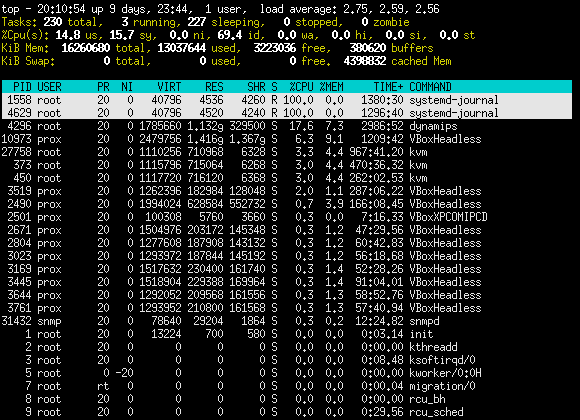Click cached Mem value 4398832
Image resolution: width=580 pixels, height=420 pixels.
pos(364,61)
